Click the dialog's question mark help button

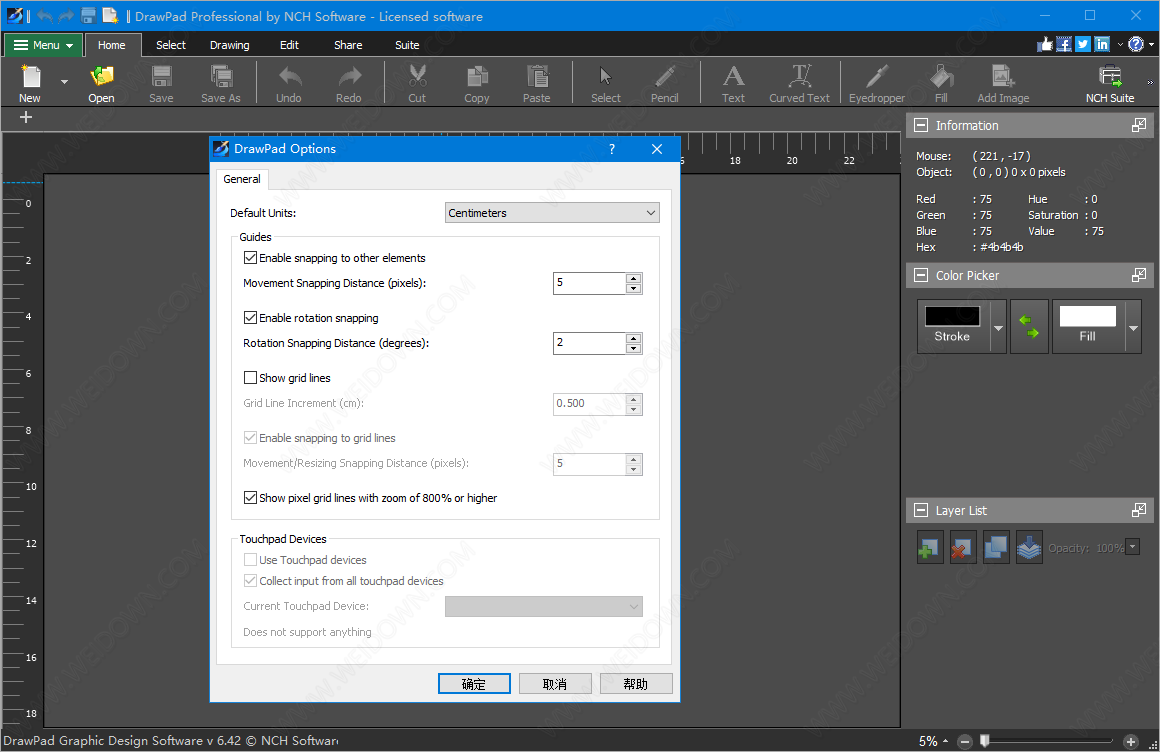click(612, 149)
